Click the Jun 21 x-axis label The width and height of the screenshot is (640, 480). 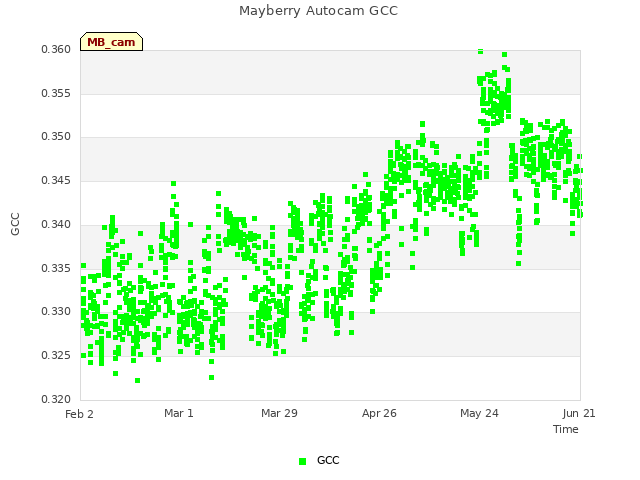579,413
